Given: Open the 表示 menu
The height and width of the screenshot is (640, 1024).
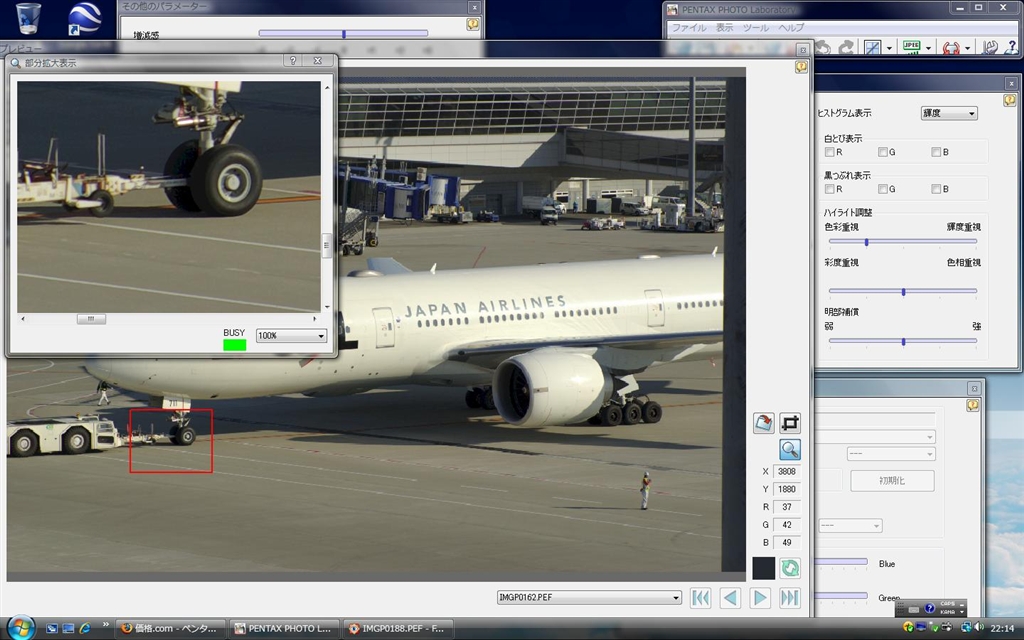Looking at the screenshot, I should coord(724,27).
